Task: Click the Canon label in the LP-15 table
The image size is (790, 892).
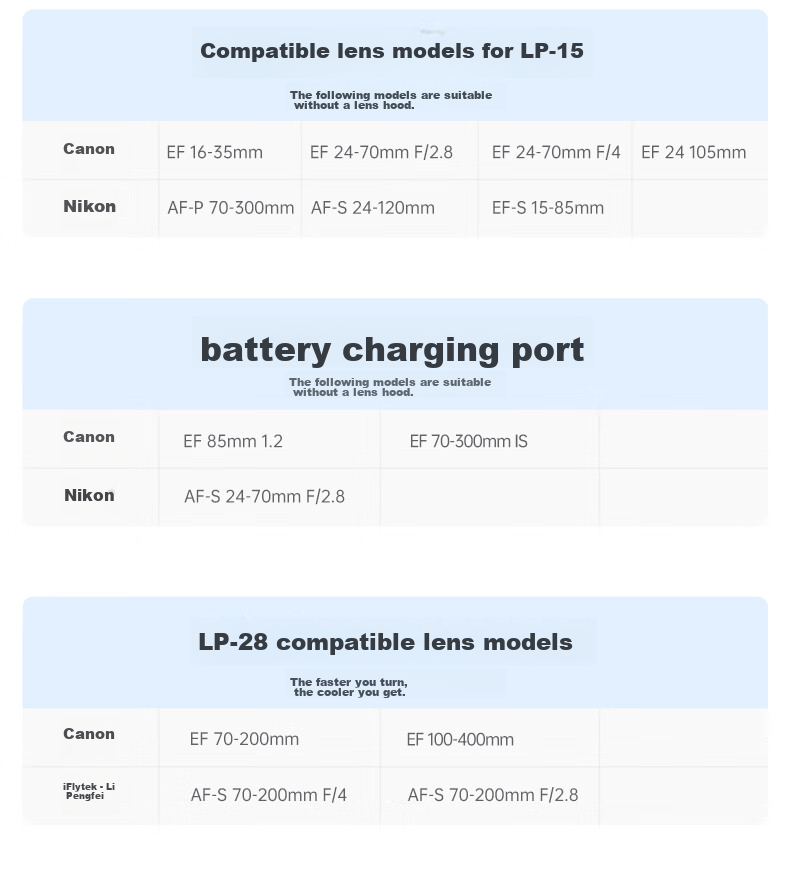Action: 89,149
